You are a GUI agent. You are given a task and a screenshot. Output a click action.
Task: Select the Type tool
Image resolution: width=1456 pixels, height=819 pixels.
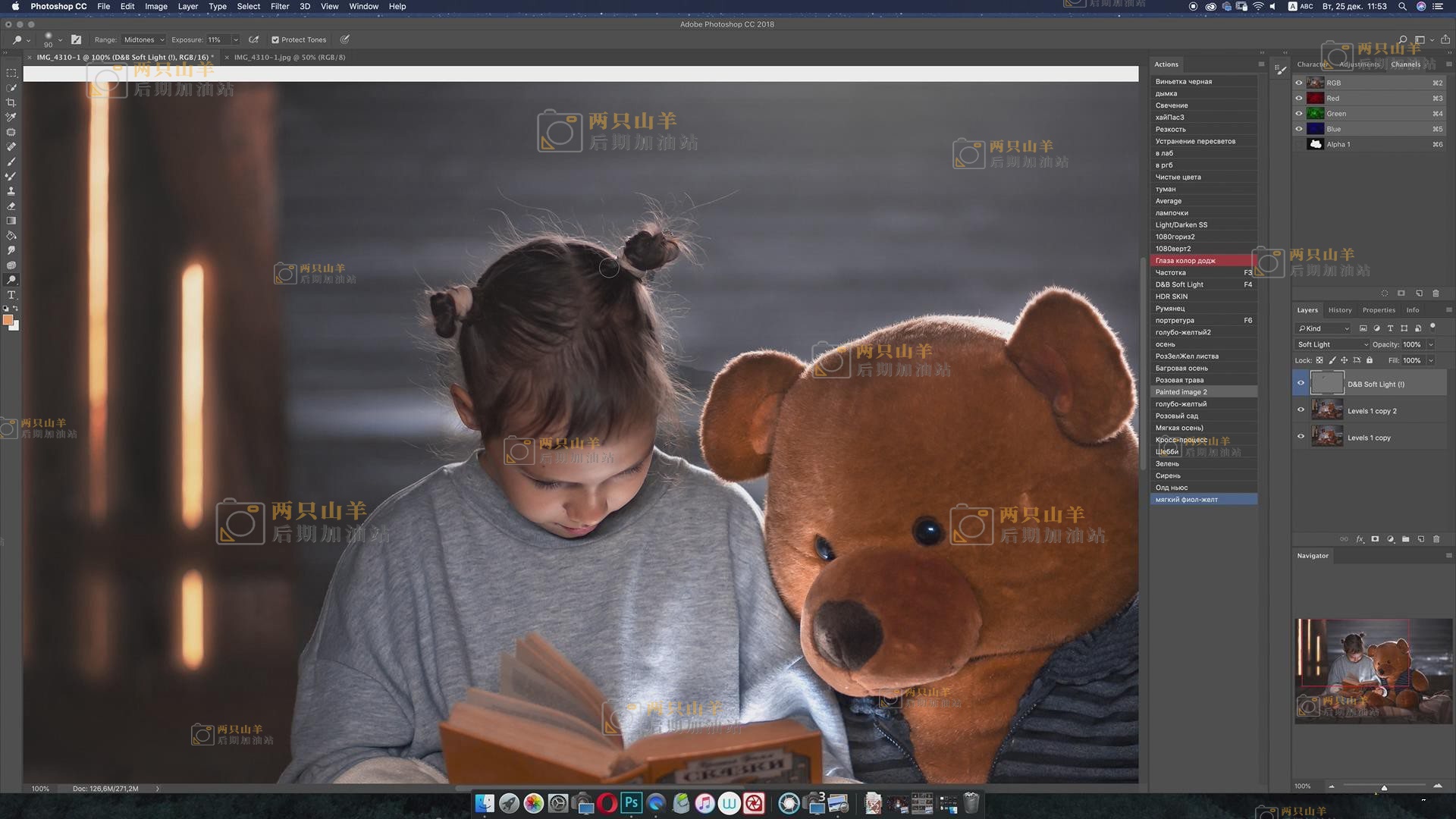pyautogui.click(x=11, y=295)
